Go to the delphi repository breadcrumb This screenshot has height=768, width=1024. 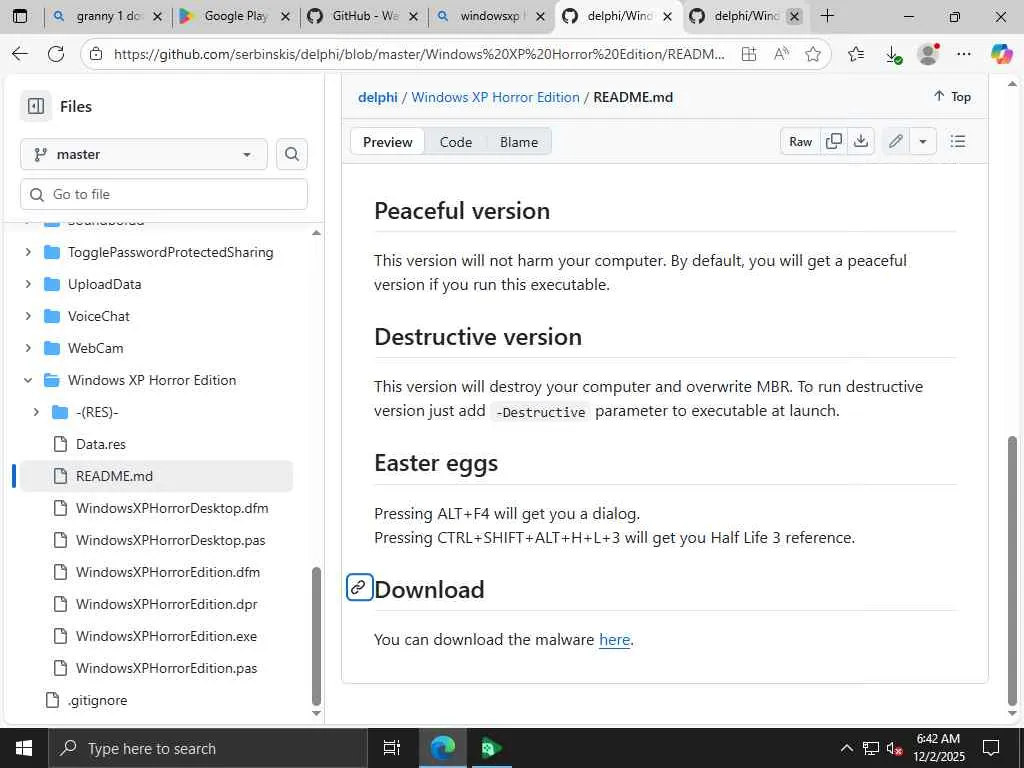[377, 97]
